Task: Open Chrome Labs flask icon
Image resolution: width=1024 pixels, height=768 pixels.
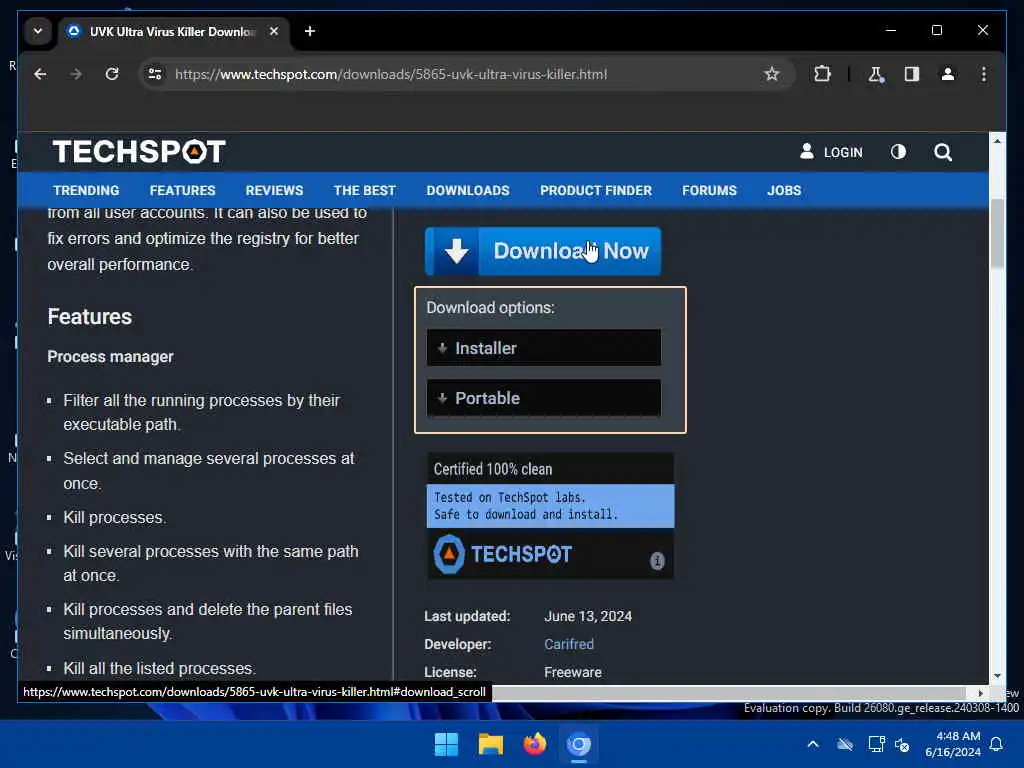Action: (x=876, y=74)
